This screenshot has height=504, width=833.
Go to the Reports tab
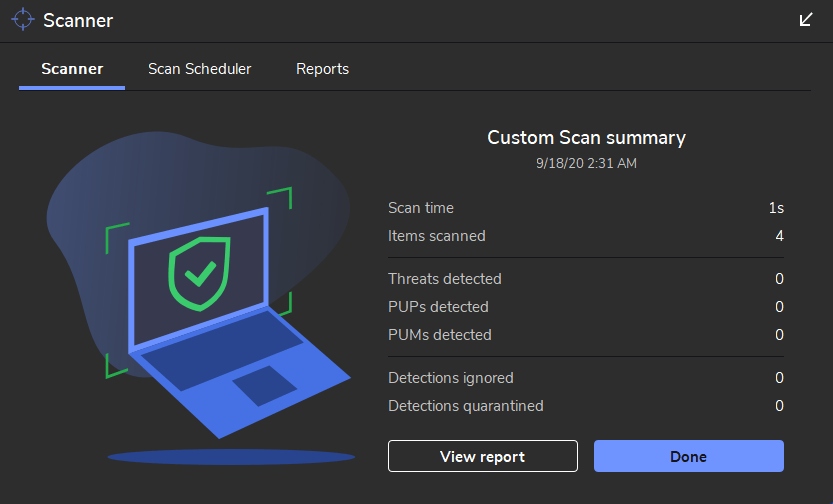[322, 69]
